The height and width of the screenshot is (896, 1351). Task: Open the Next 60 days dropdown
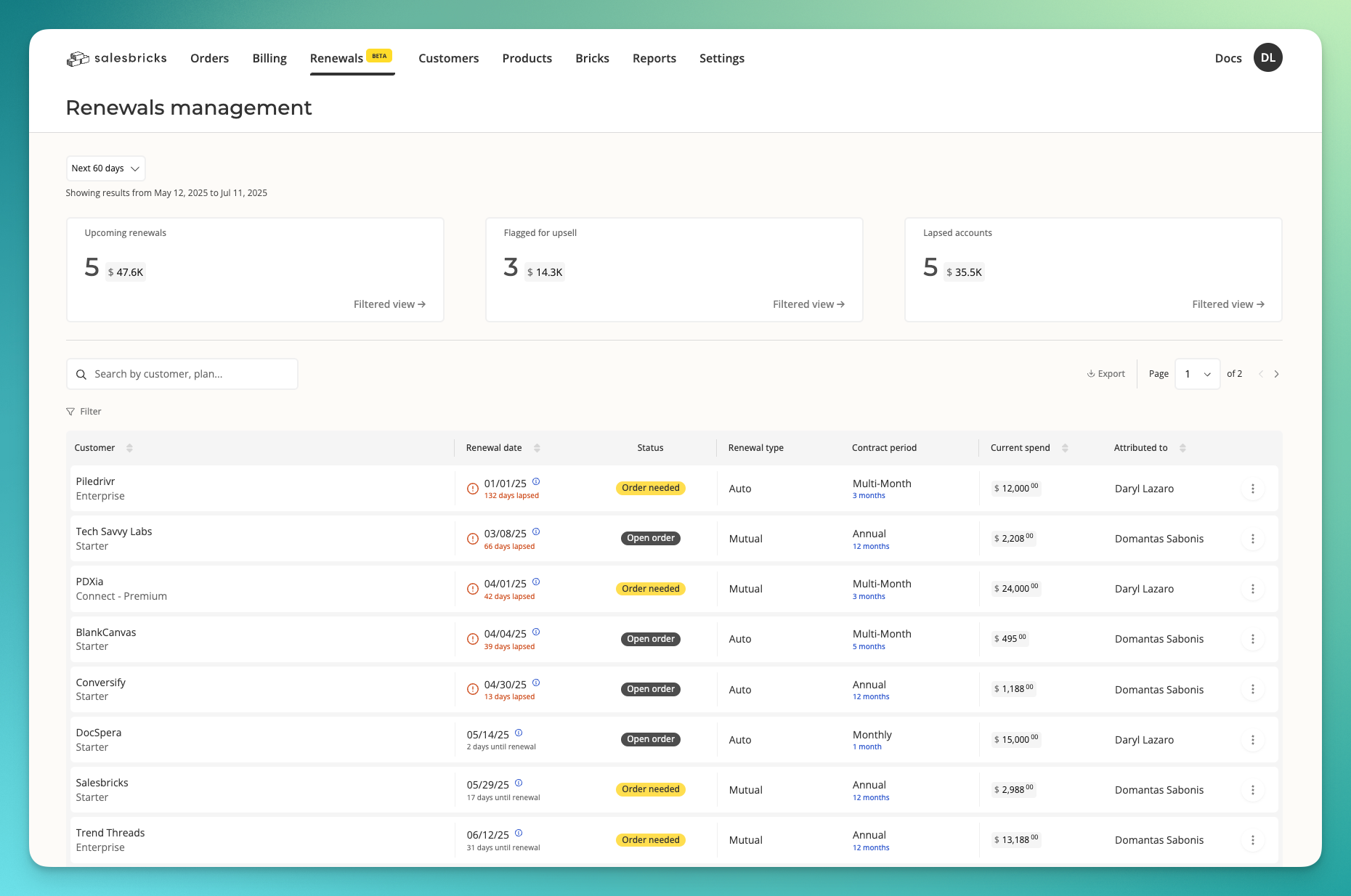(105, 168)
